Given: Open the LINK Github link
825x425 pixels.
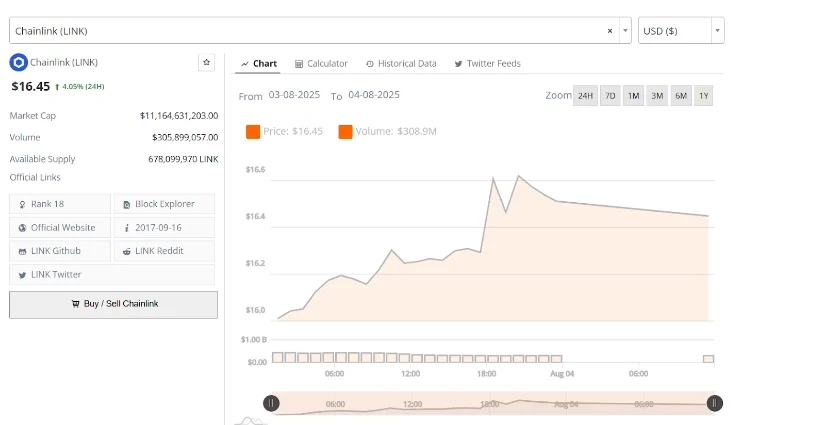Looking at the screenshot, I should click(x=55, y=250).
